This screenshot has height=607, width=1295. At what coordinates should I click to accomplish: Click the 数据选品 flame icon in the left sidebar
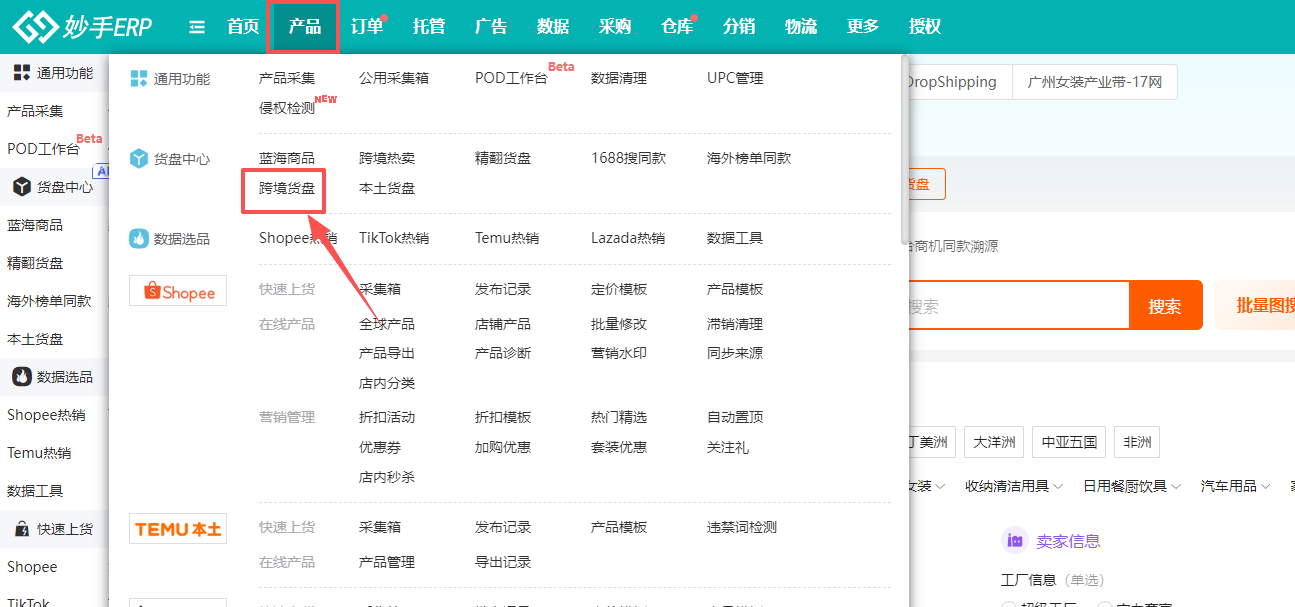tap(20, 377)
